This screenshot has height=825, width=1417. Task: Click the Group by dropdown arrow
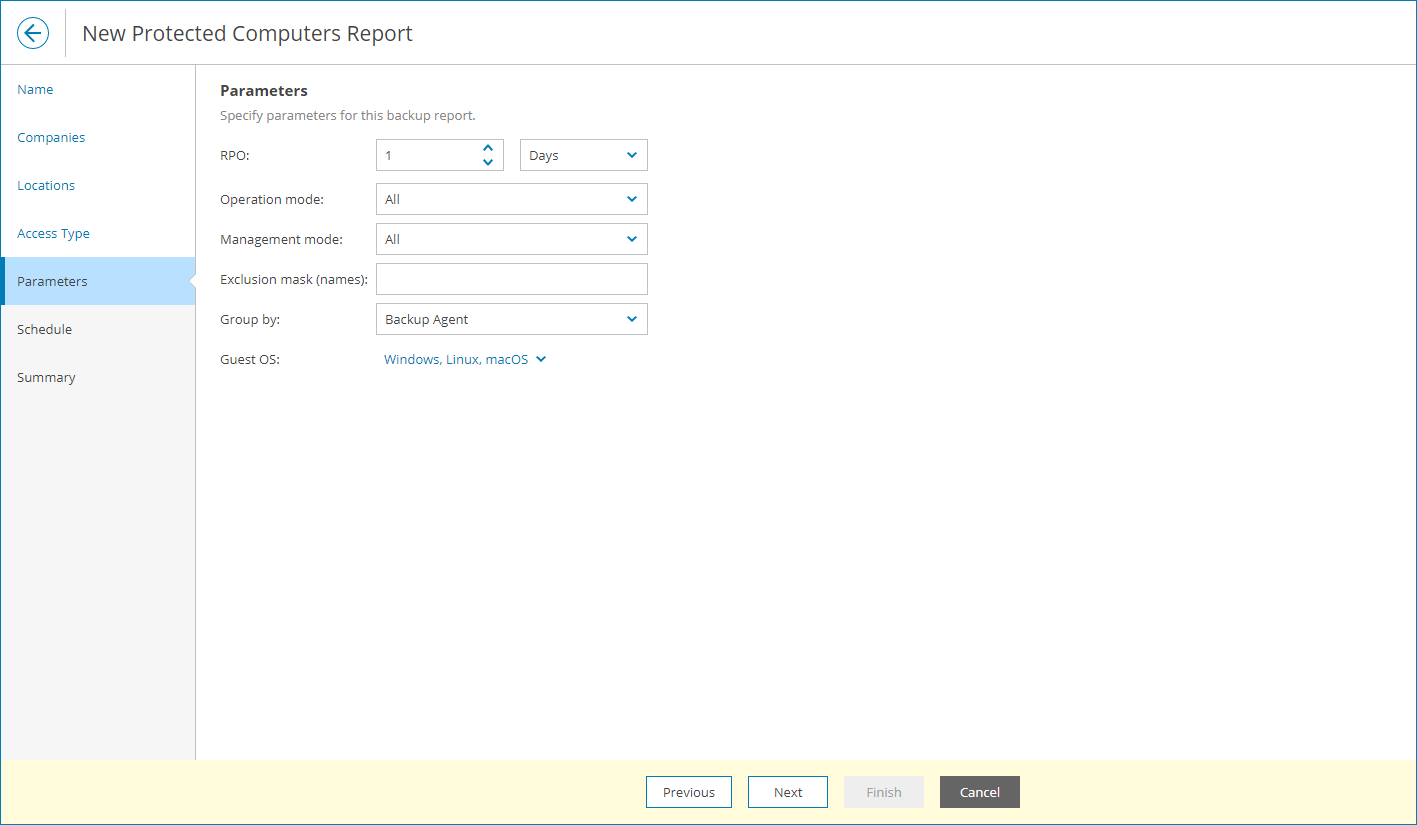631,319
